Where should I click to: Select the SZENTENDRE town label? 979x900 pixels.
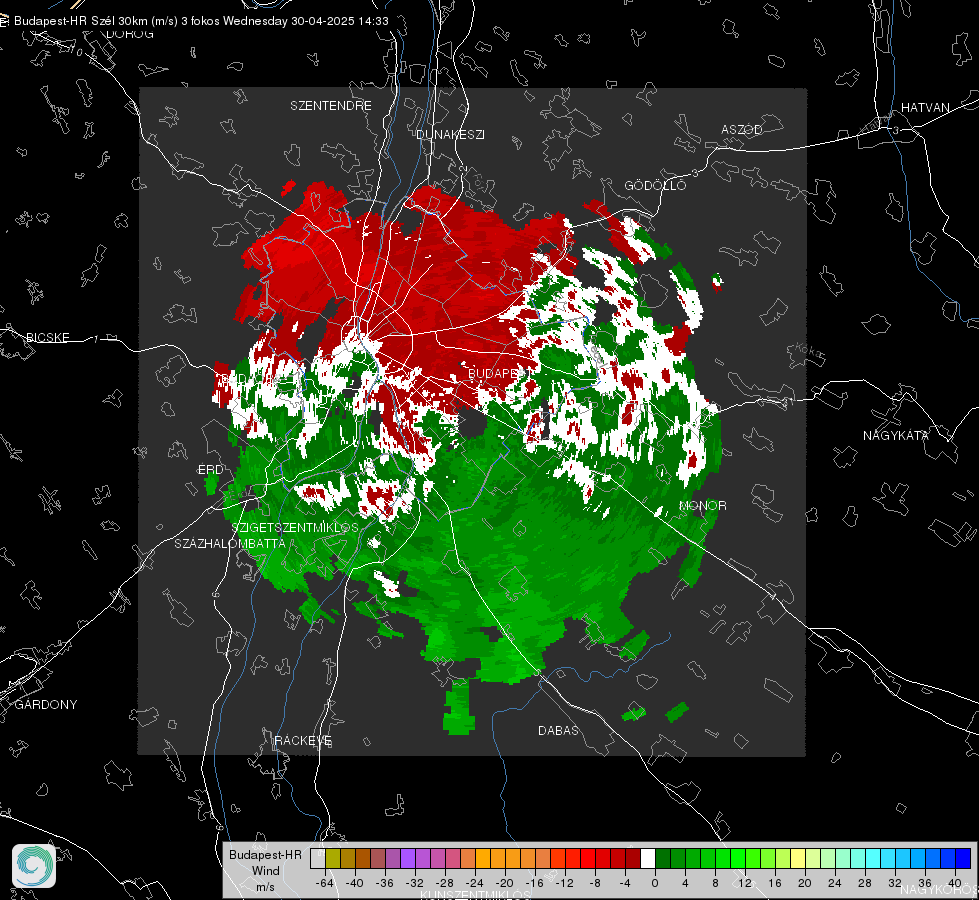point(331,106)
